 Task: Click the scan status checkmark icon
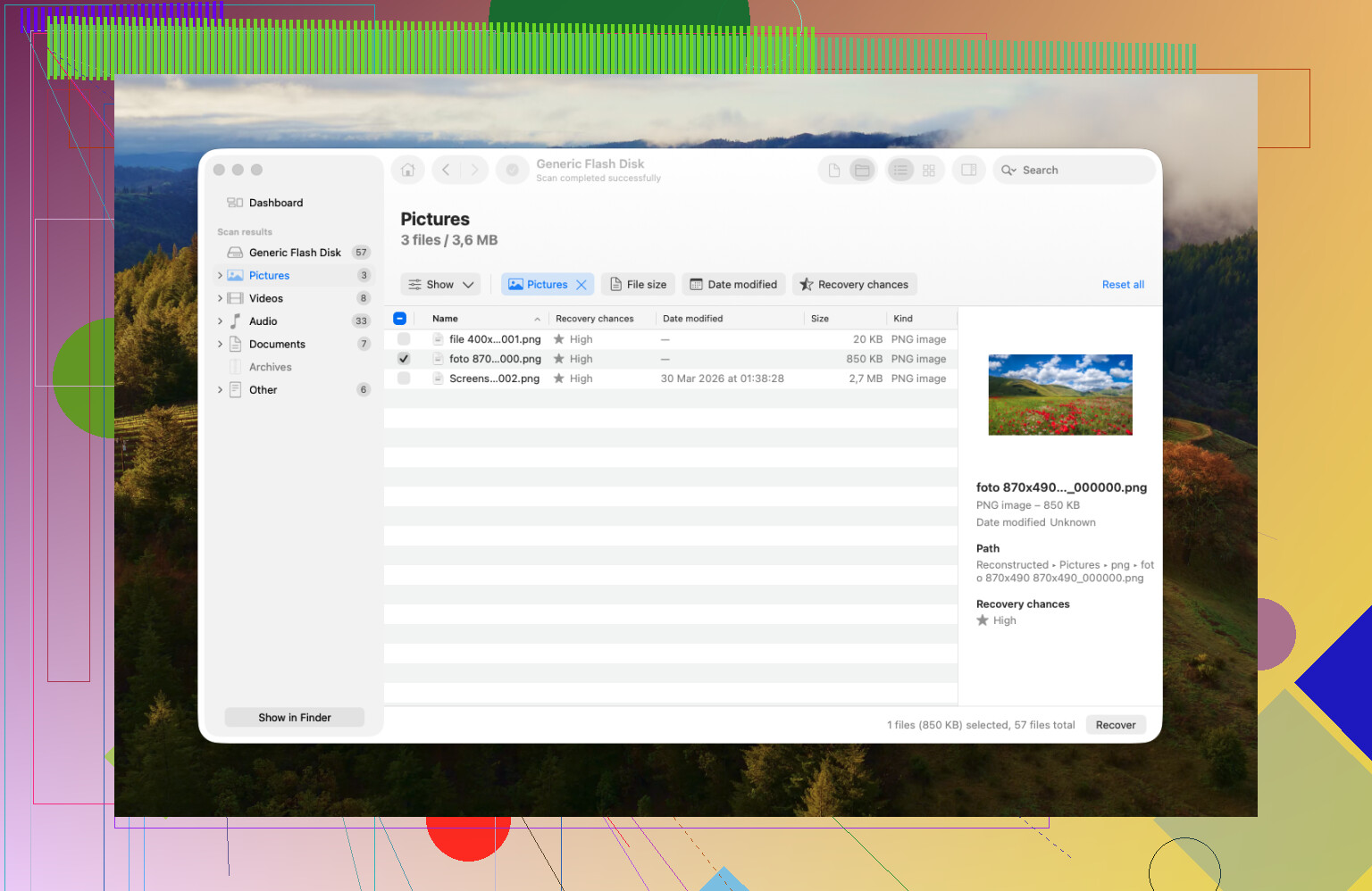(512, 170)
